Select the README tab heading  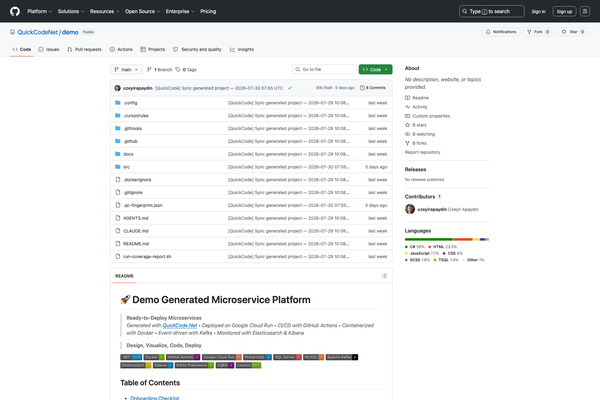click(x=124, y=276)
